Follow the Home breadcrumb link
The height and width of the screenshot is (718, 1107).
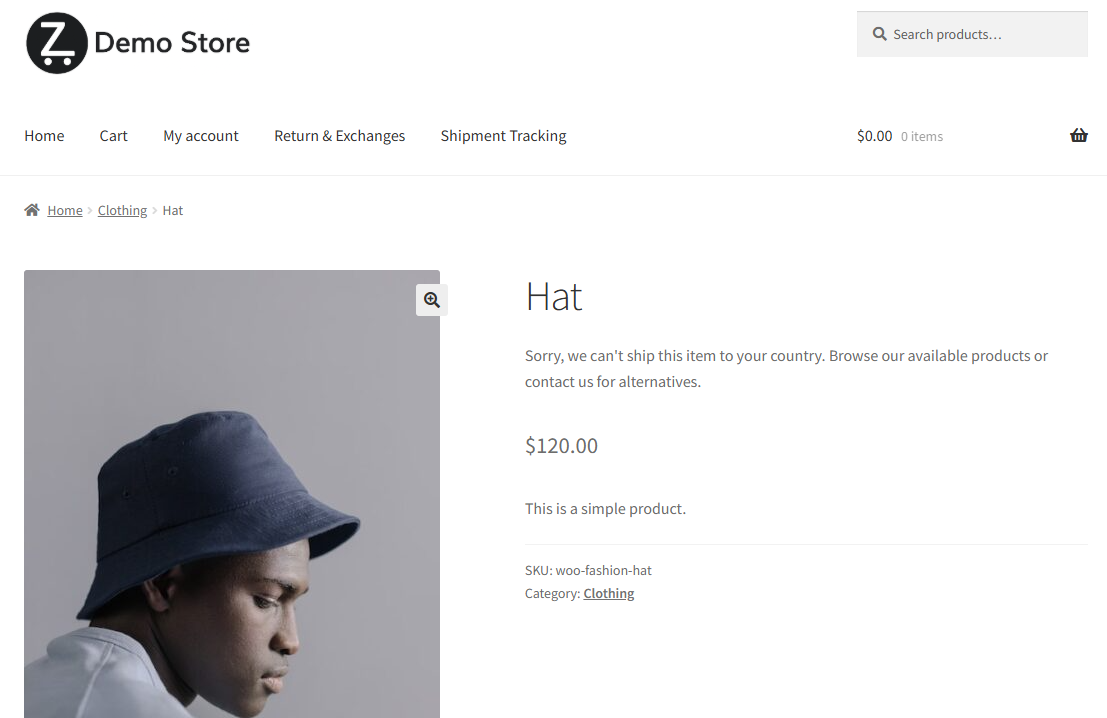[x=65, y=210]
